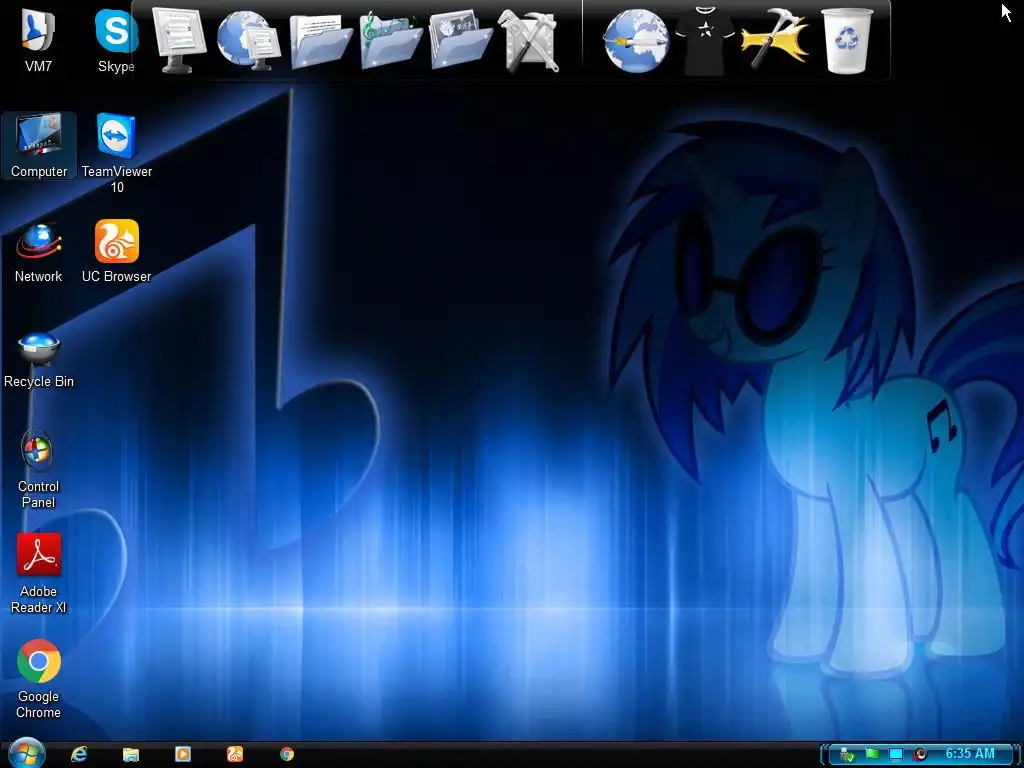Open TeamViewer 10 shortcut
The width and height of the screenshot is (1024, 768).
pyautogui.click(x=117, y=153)
